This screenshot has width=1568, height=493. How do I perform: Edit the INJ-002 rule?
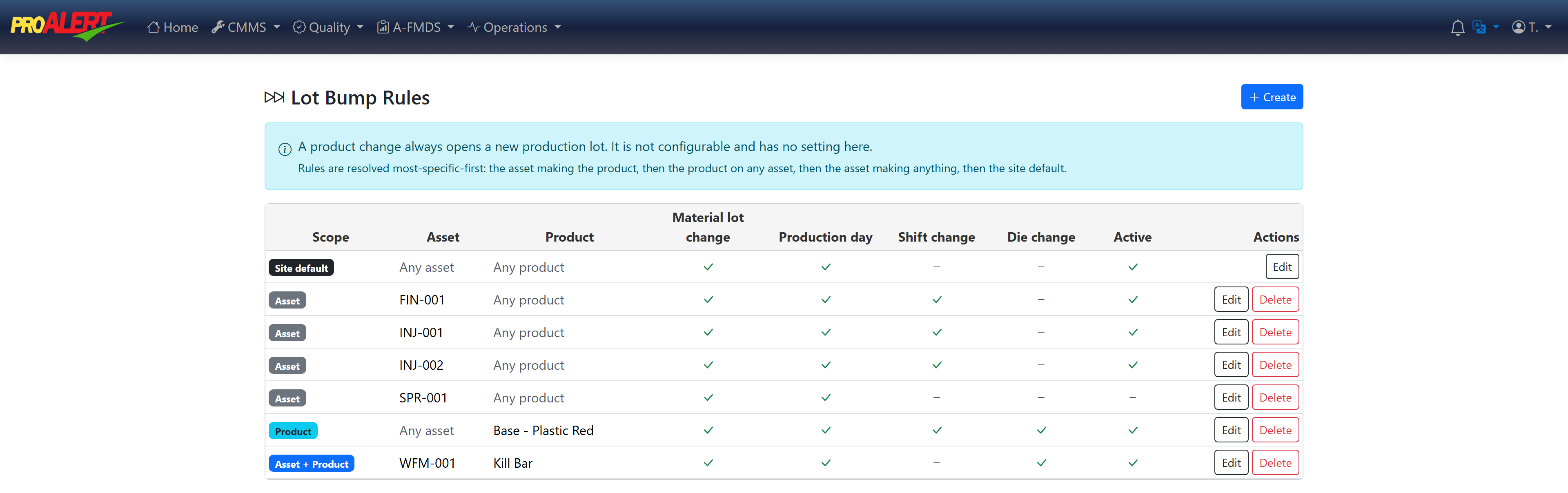[x=1231, y=364]
